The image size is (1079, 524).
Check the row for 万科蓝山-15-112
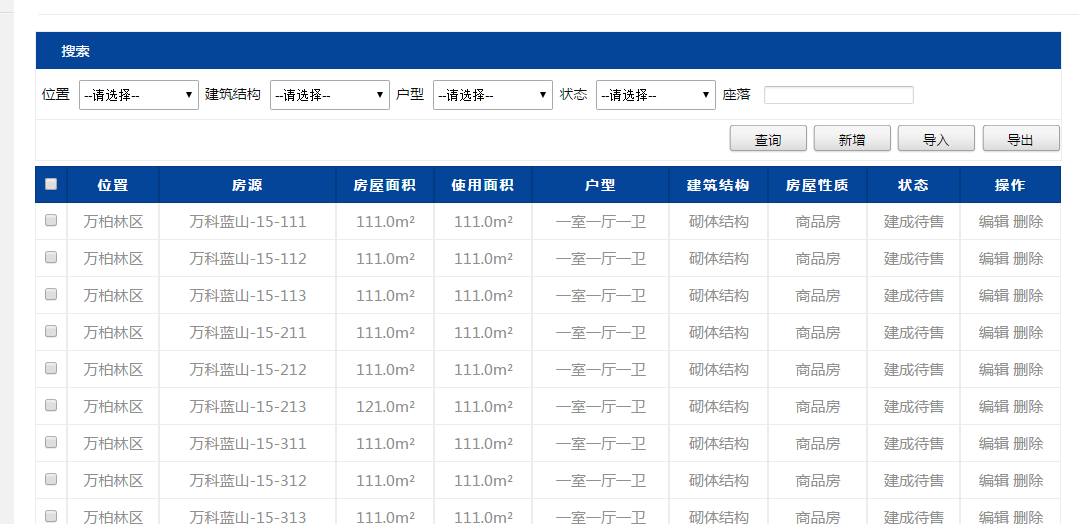coord(51,257)
